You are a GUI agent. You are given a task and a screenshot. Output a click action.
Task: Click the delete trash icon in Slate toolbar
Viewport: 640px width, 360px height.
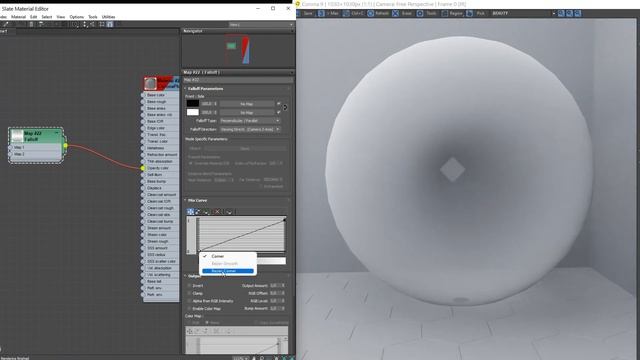pos(31,24)
